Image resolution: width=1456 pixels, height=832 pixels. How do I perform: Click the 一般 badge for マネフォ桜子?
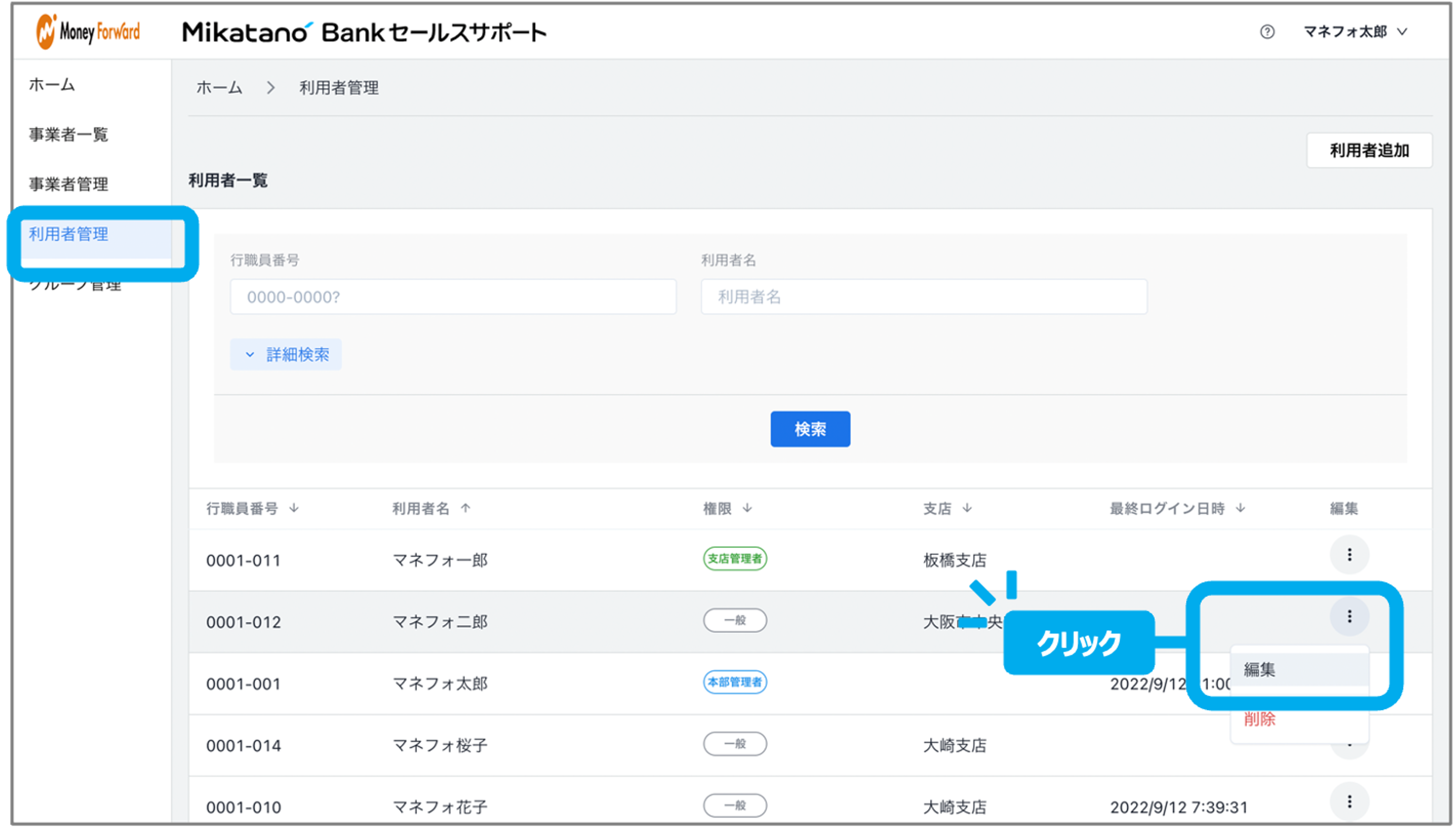coord(734,744)
